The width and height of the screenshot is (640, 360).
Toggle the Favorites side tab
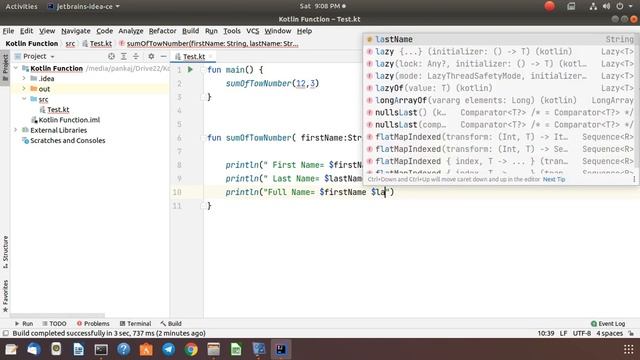(x=5, y=296)
